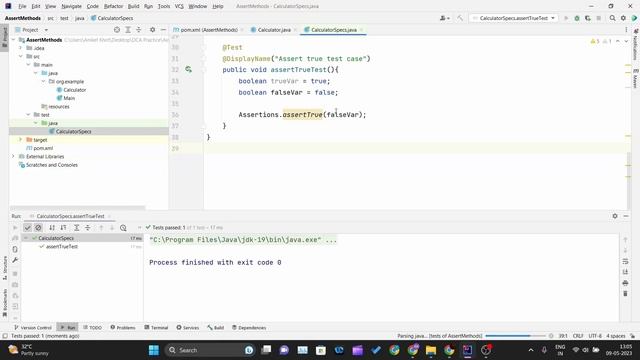Viewport: 640px width, 360px height.
Task: Open the File menu
Action: pyautogui.click(x=22, y=6)
